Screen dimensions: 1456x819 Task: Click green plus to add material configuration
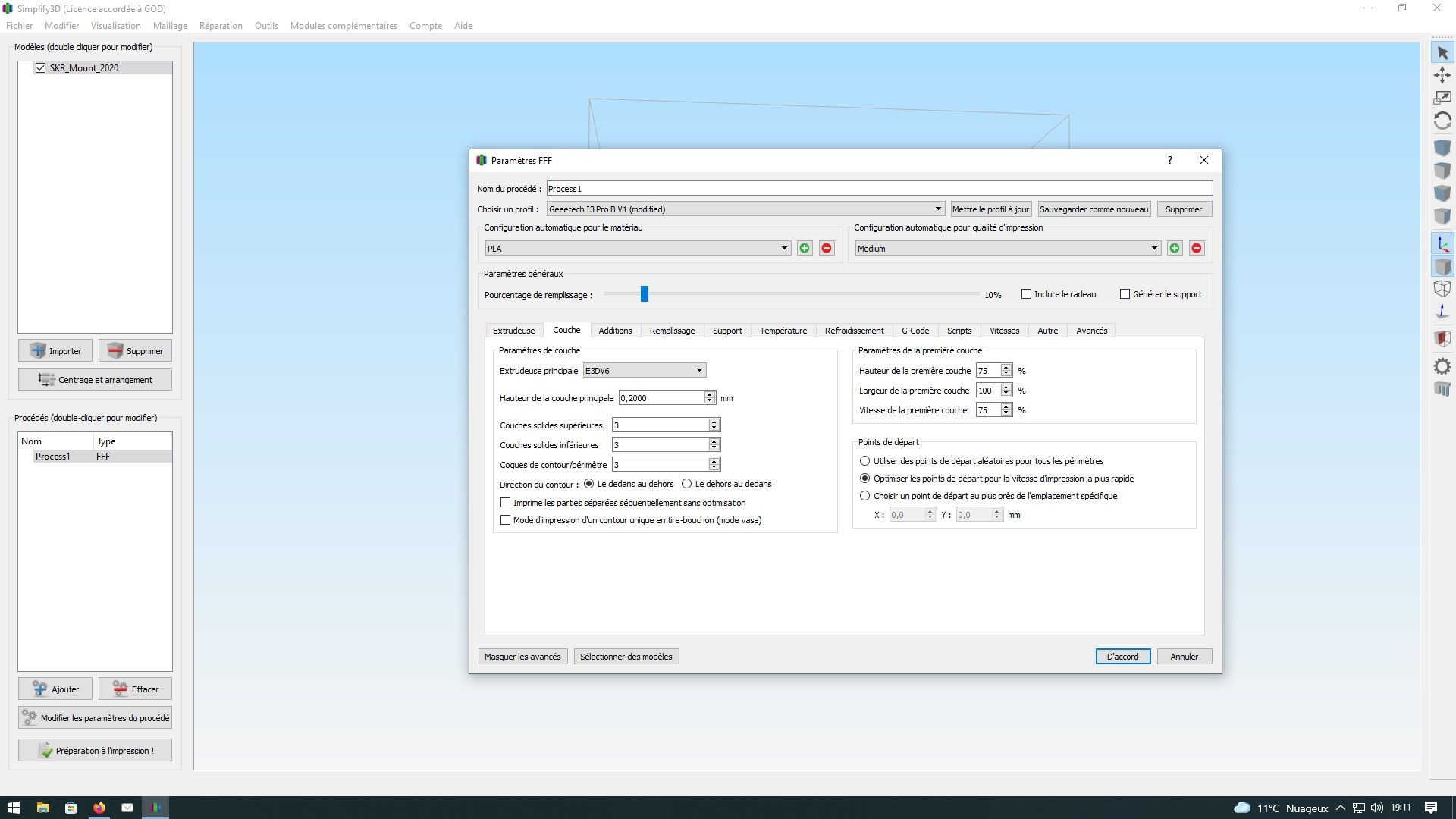click(805, 249)
